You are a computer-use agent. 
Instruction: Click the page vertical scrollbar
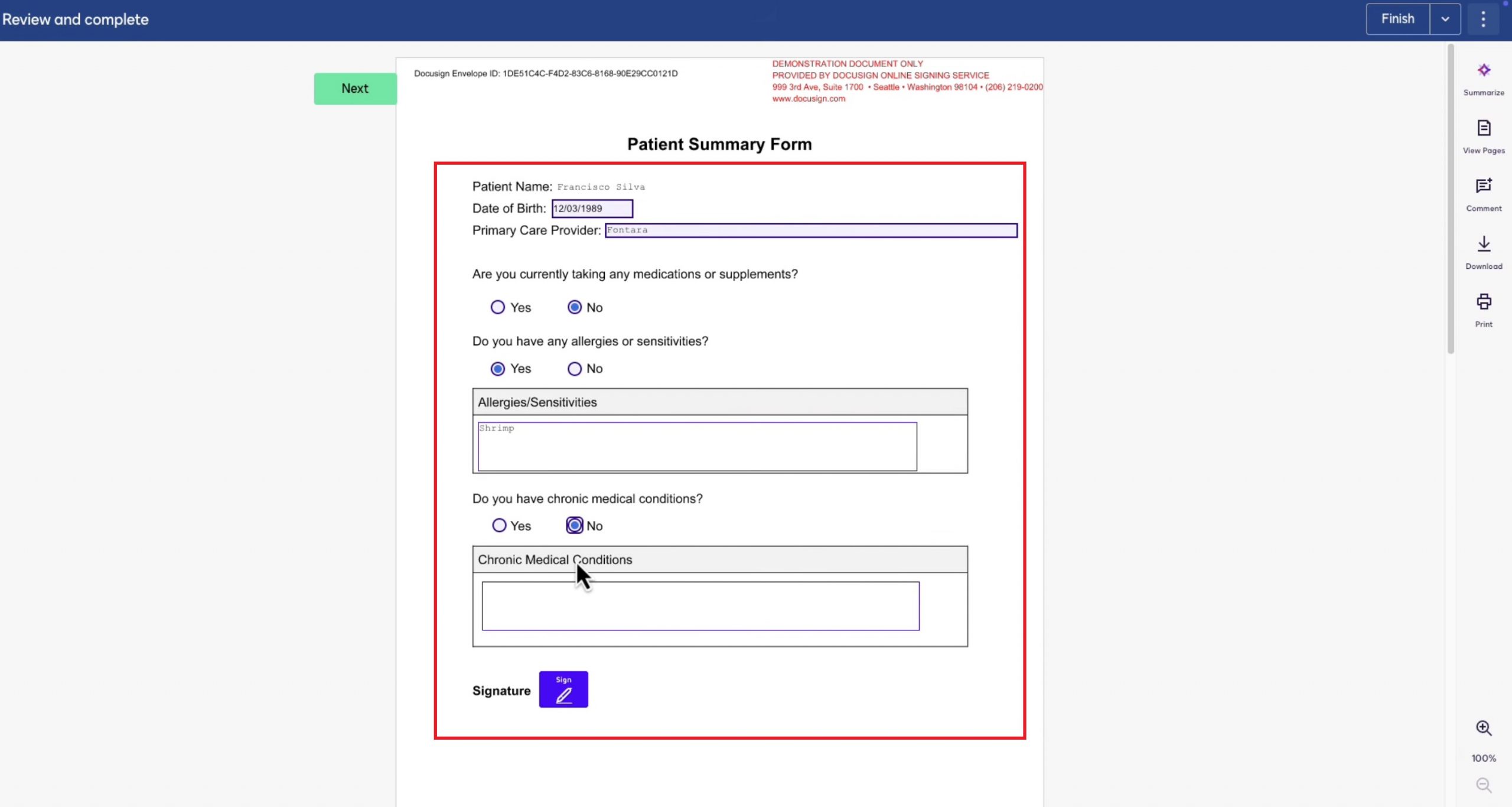point(1451,199)
